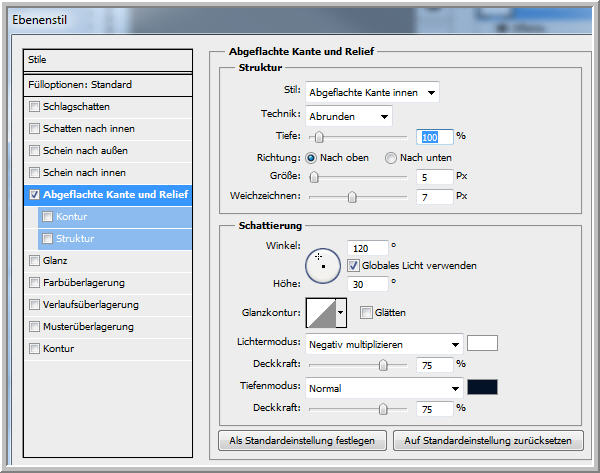Tick the Schein nach außen checkbox
Viewport: 600px width, 473px height.
(x=34, y=150)
